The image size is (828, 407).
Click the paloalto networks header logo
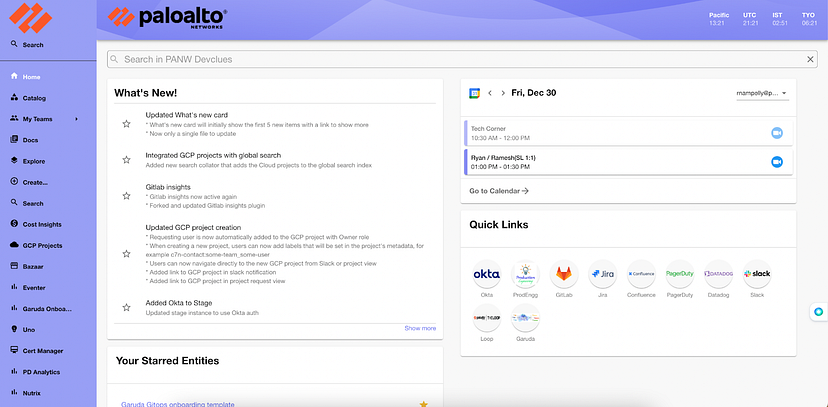coord(168,17)
